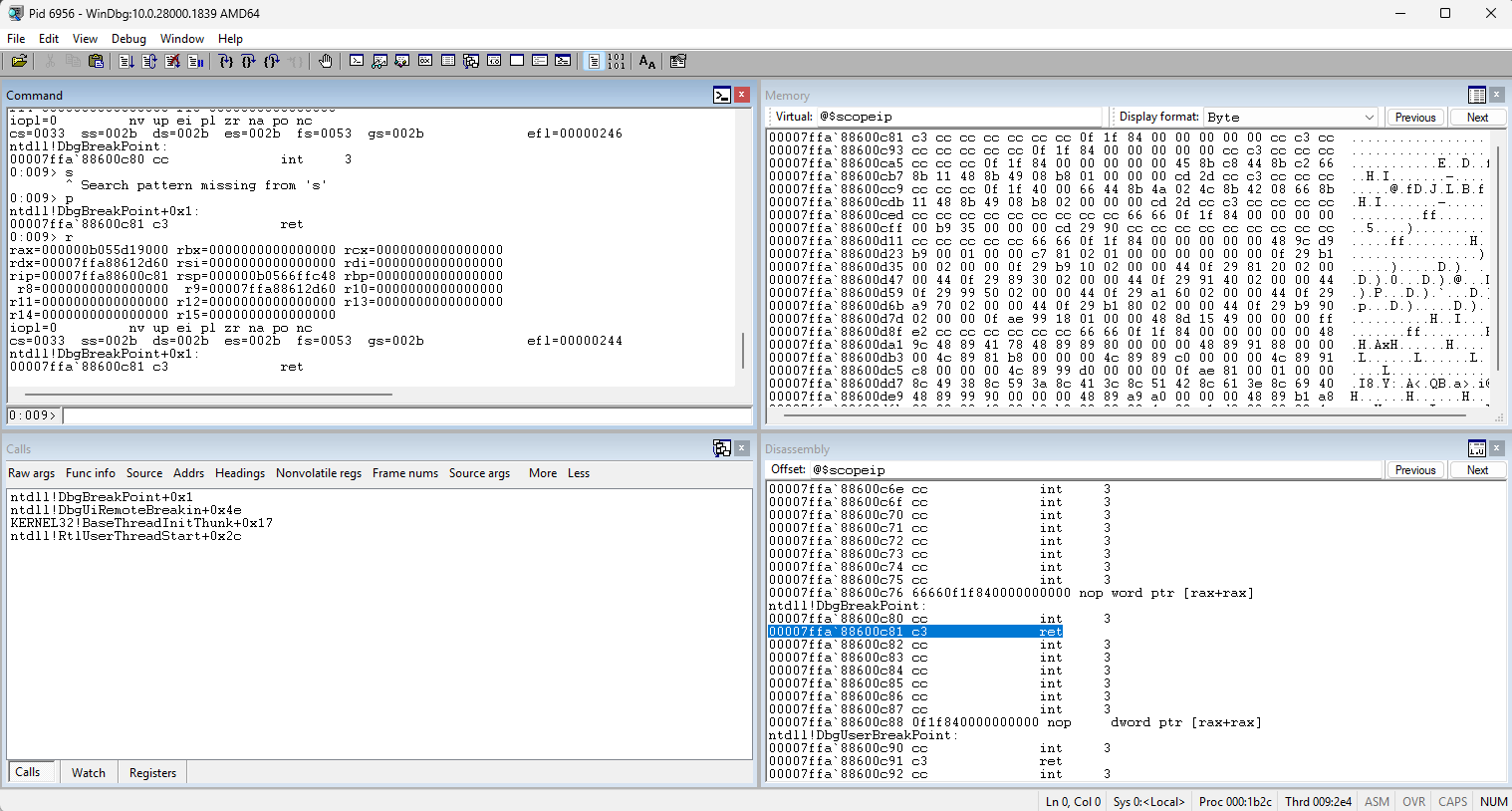Click the Memory pane options icon
Screen dimensions: 1512x811
1477,95
